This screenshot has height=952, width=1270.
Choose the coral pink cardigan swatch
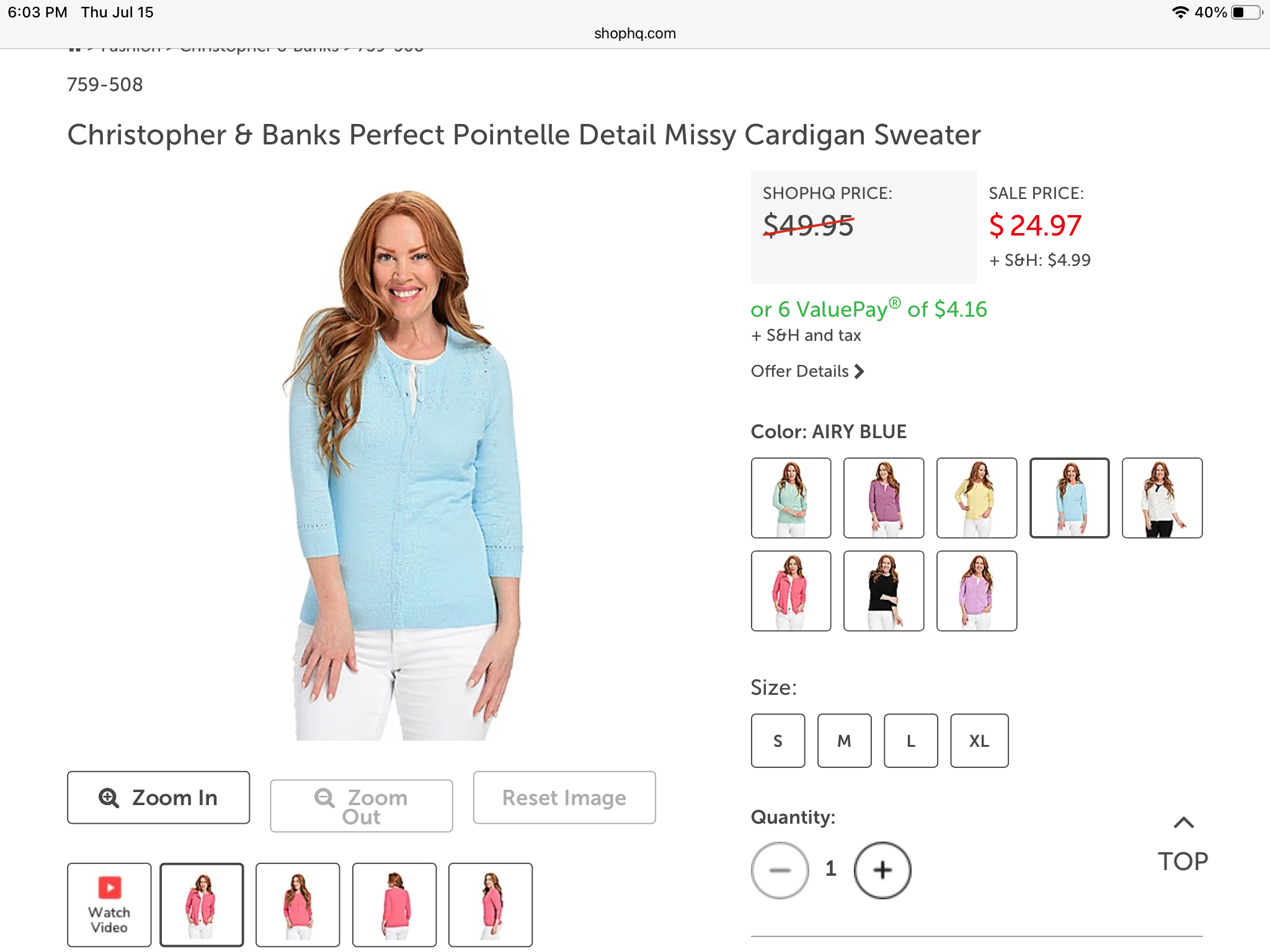click(791, 591)
